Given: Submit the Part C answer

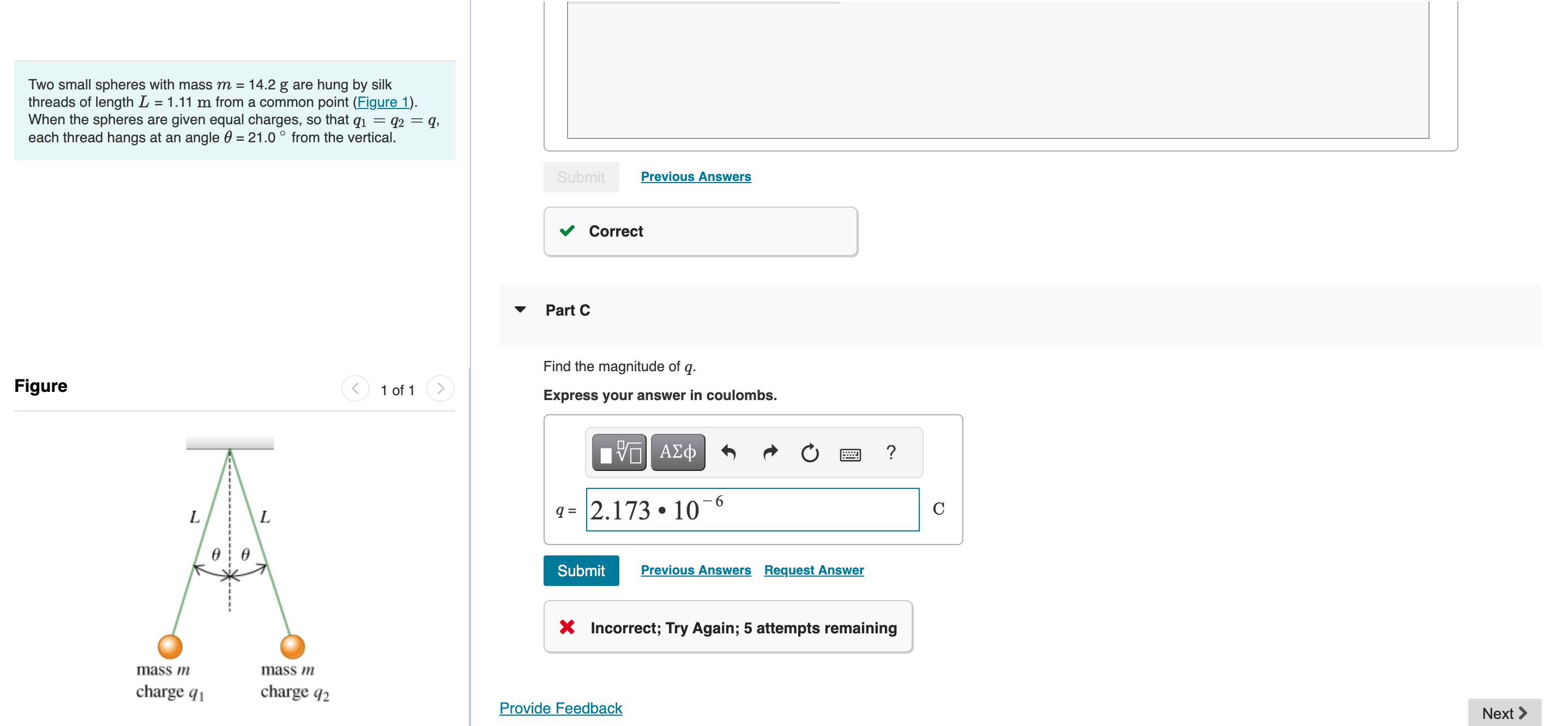Looking at the screenshot, I should pos(581,570).
